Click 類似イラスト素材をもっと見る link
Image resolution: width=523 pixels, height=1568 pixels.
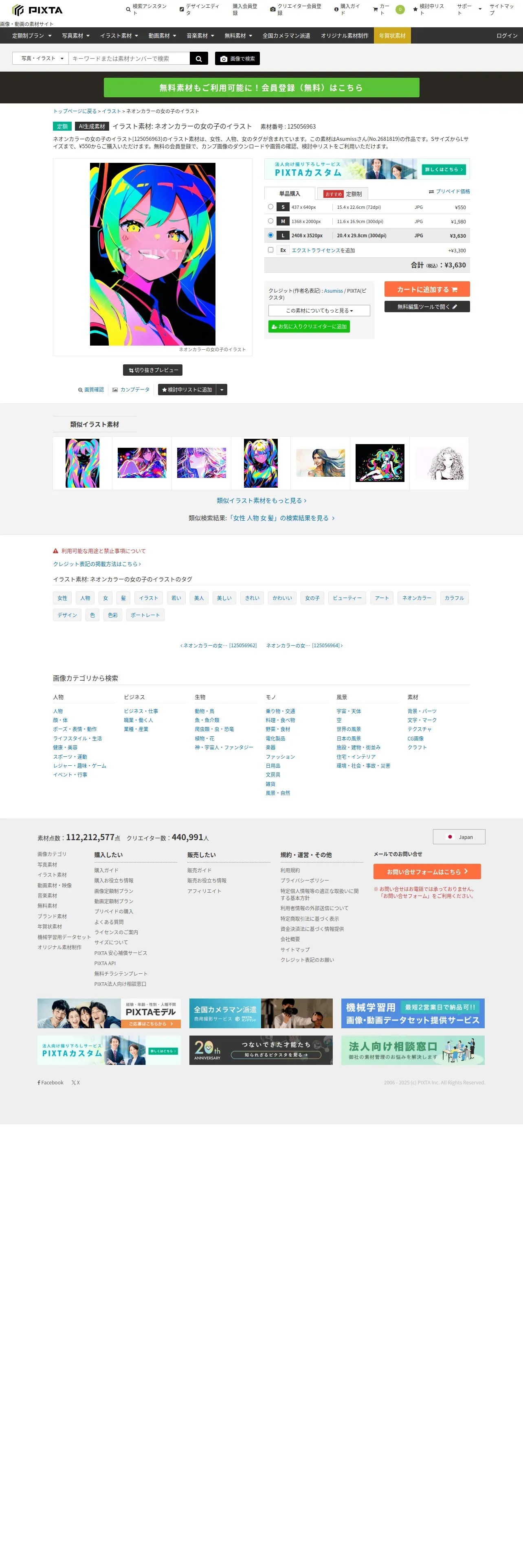click(261, 500)
